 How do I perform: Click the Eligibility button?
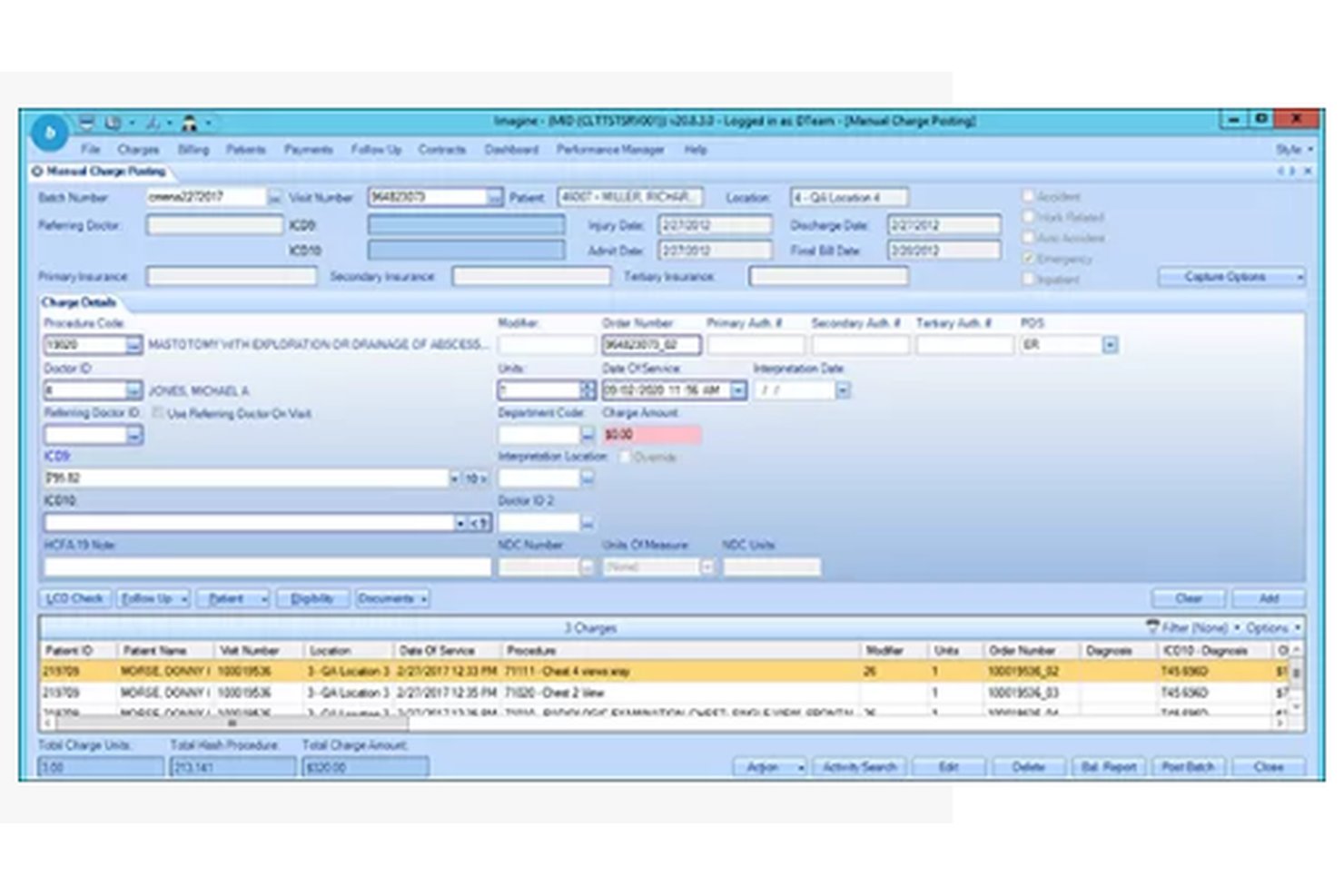pos(312,599)
